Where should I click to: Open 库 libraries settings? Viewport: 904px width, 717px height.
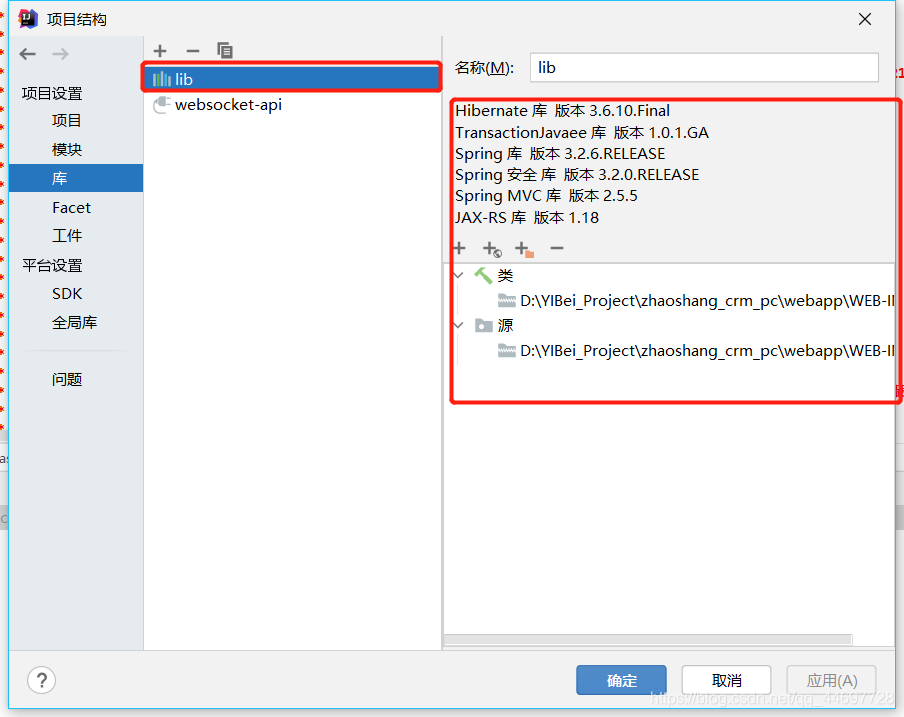click(76, 178)
